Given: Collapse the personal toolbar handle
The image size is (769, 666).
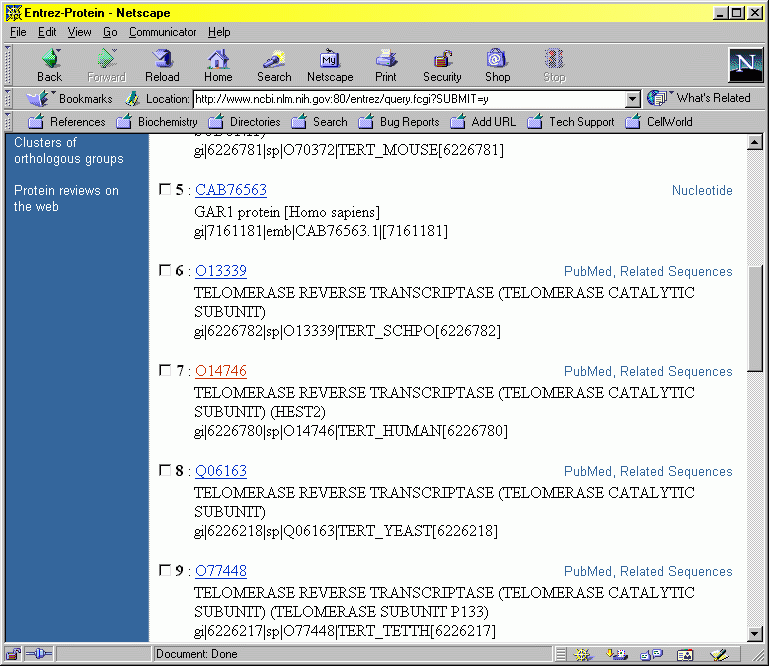Looking at the screenshot, I should 8,122.
